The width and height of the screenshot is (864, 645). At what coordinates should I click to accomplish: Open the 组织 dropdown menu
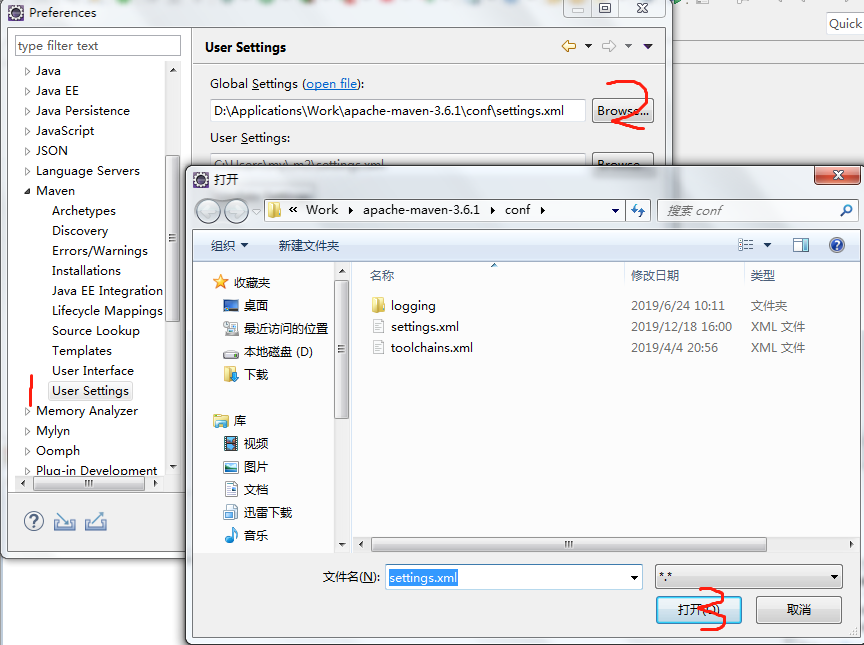[230, 245]
